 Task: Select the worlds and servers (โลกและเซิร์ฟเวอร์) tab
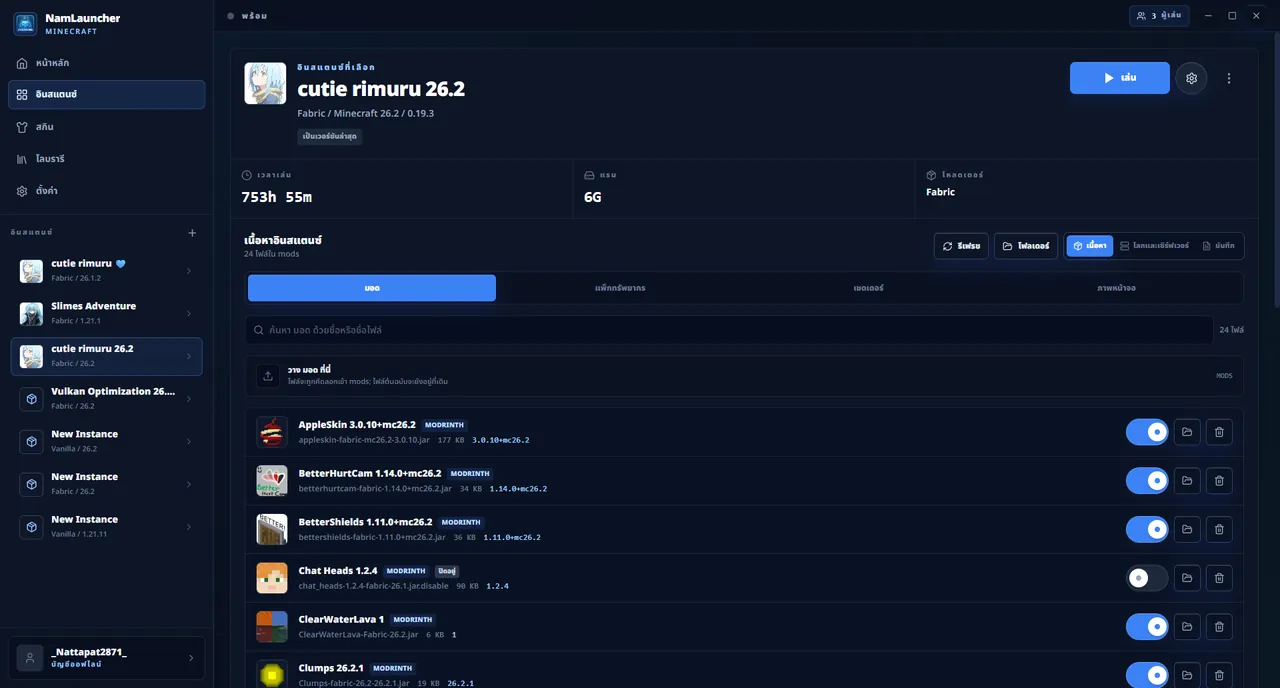1154,246
